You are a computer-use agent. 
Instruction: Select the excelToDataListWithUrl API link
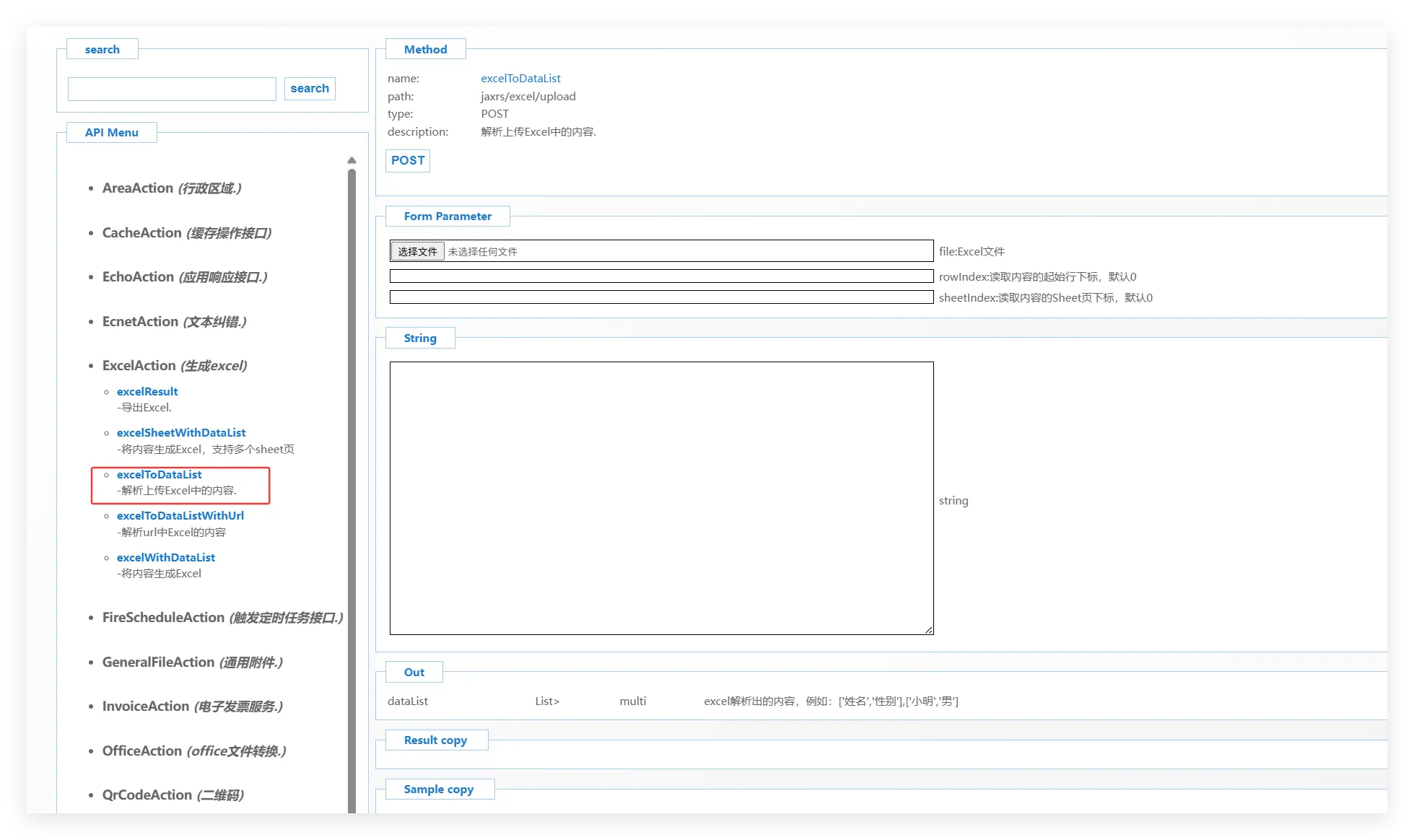[180, 515]
